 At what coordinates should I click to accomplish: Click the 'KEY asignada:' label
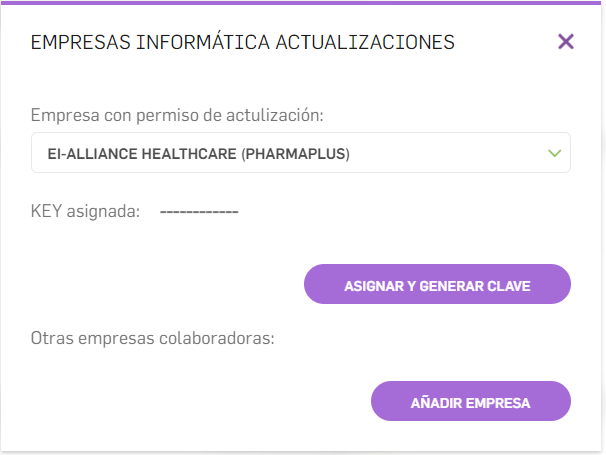(x=85, y=212)
